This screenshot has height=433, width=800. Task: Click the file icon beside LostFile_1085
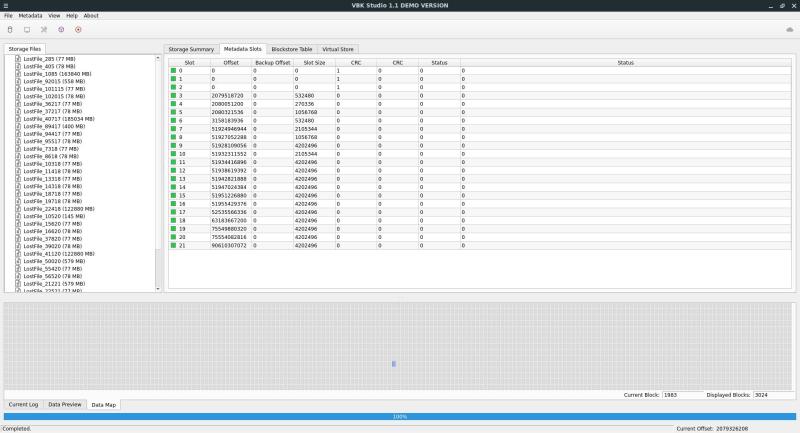coord(18,73)
